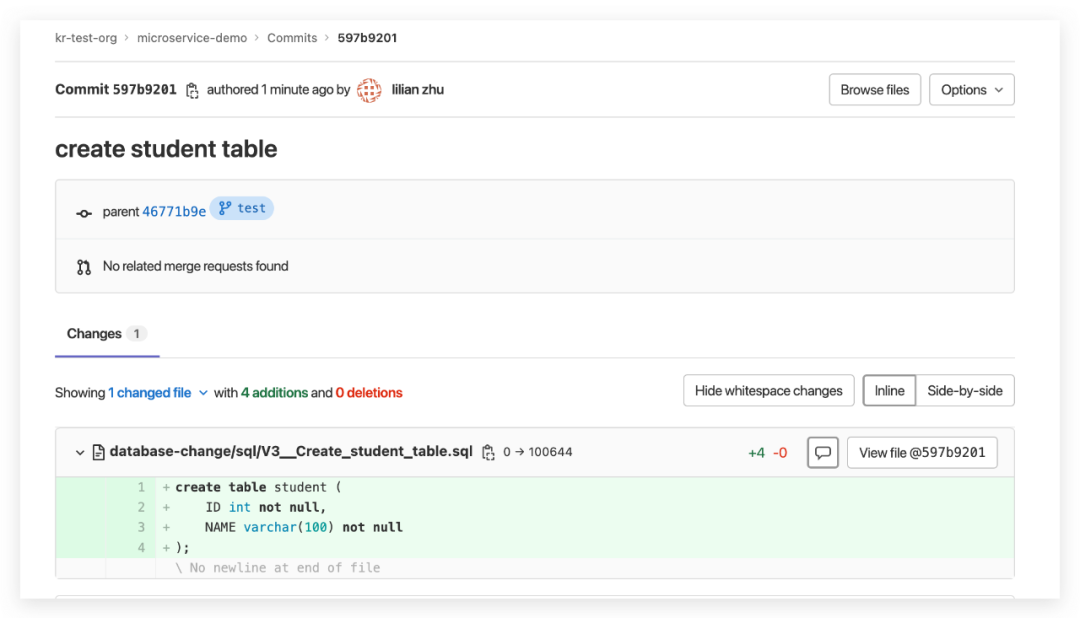Click the parent commit graph icon

tap(84, 212)
